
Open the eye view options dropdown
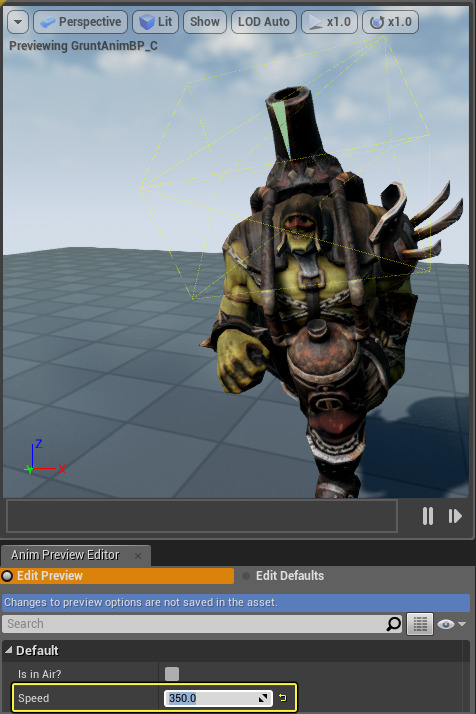coord(451,624)
